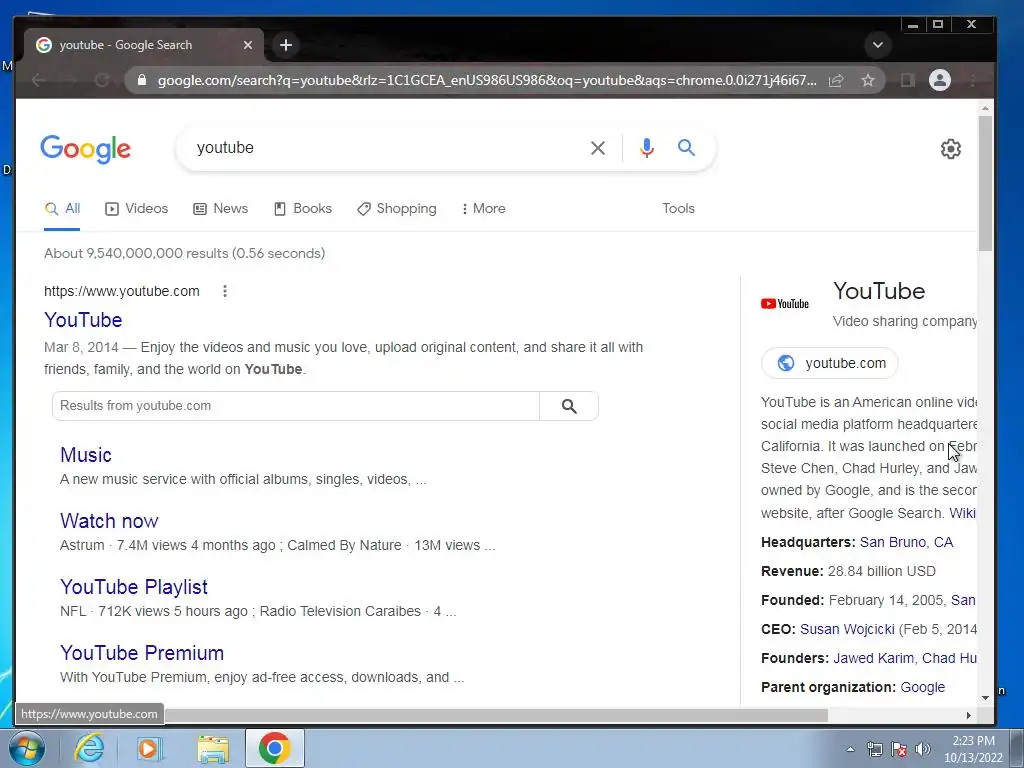The width and height of the screenshot is (1024, 768).
Task: Bookmark this page with the star icon
Action: [x=867, y=80]
